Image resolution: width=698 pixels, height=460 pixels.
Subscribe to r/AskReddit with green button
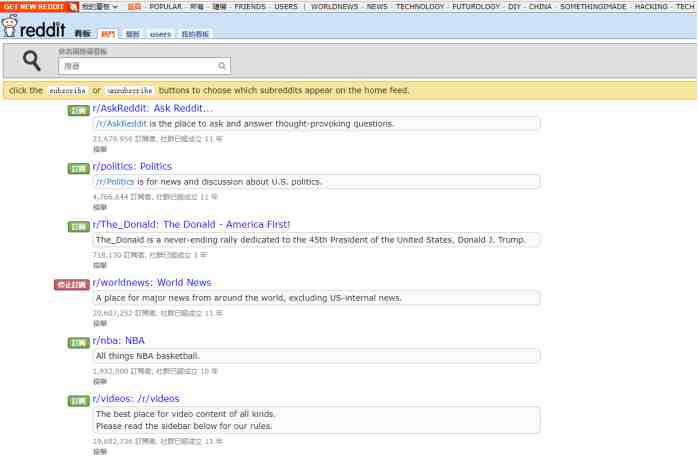[x=79, y=110]
